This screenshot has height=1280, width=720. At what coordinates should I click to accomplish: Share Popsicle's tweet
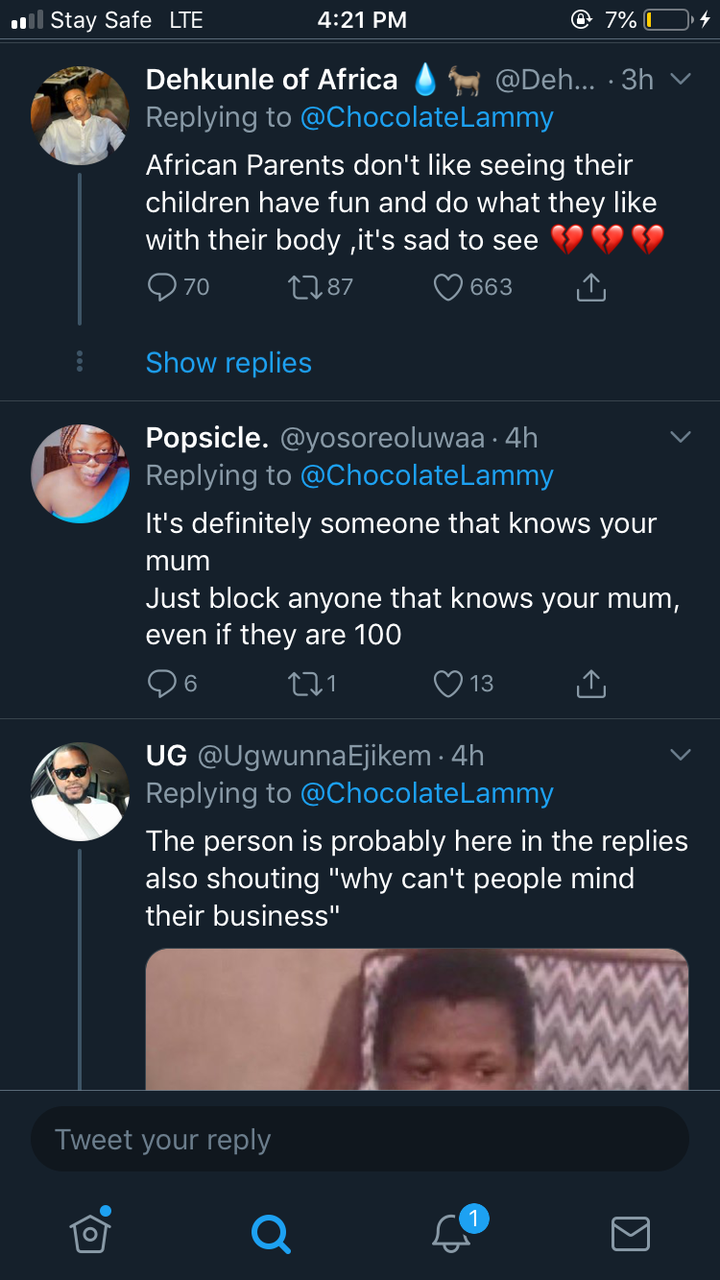click(x=591, y=684)
